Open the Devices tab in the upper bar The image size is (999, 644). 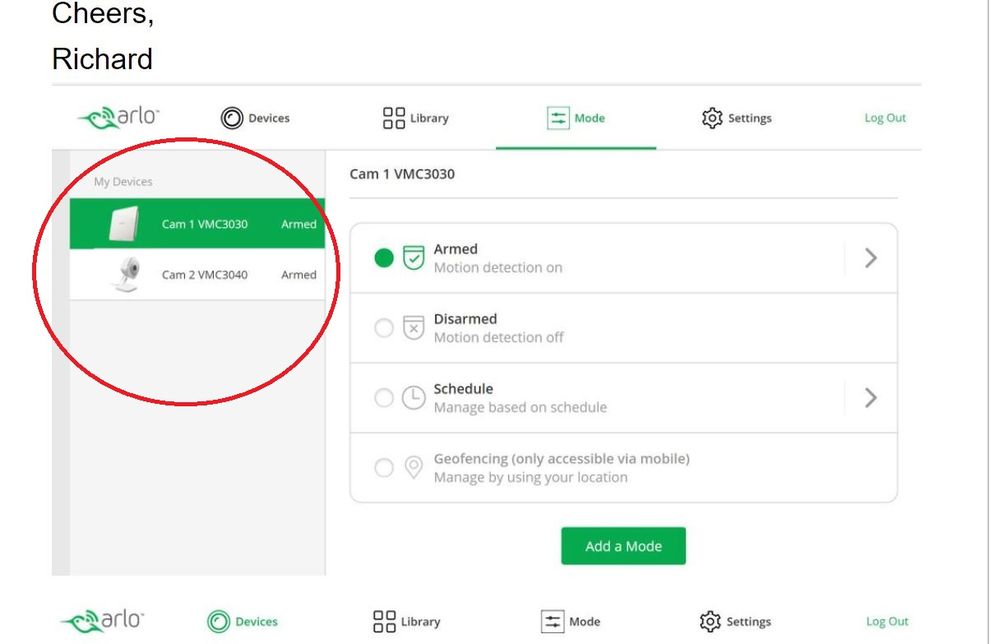point(255,118)
